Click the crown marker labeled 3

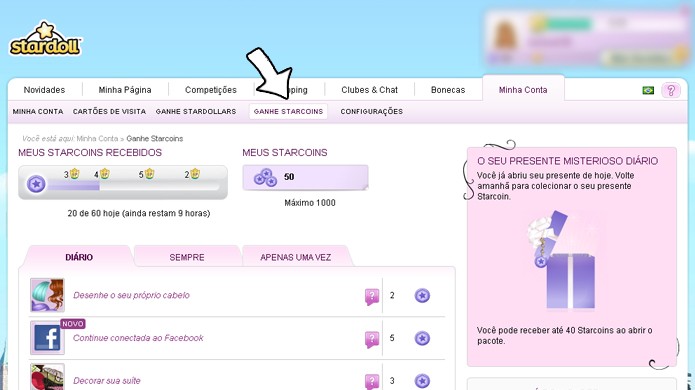click(x=74, y=174)
